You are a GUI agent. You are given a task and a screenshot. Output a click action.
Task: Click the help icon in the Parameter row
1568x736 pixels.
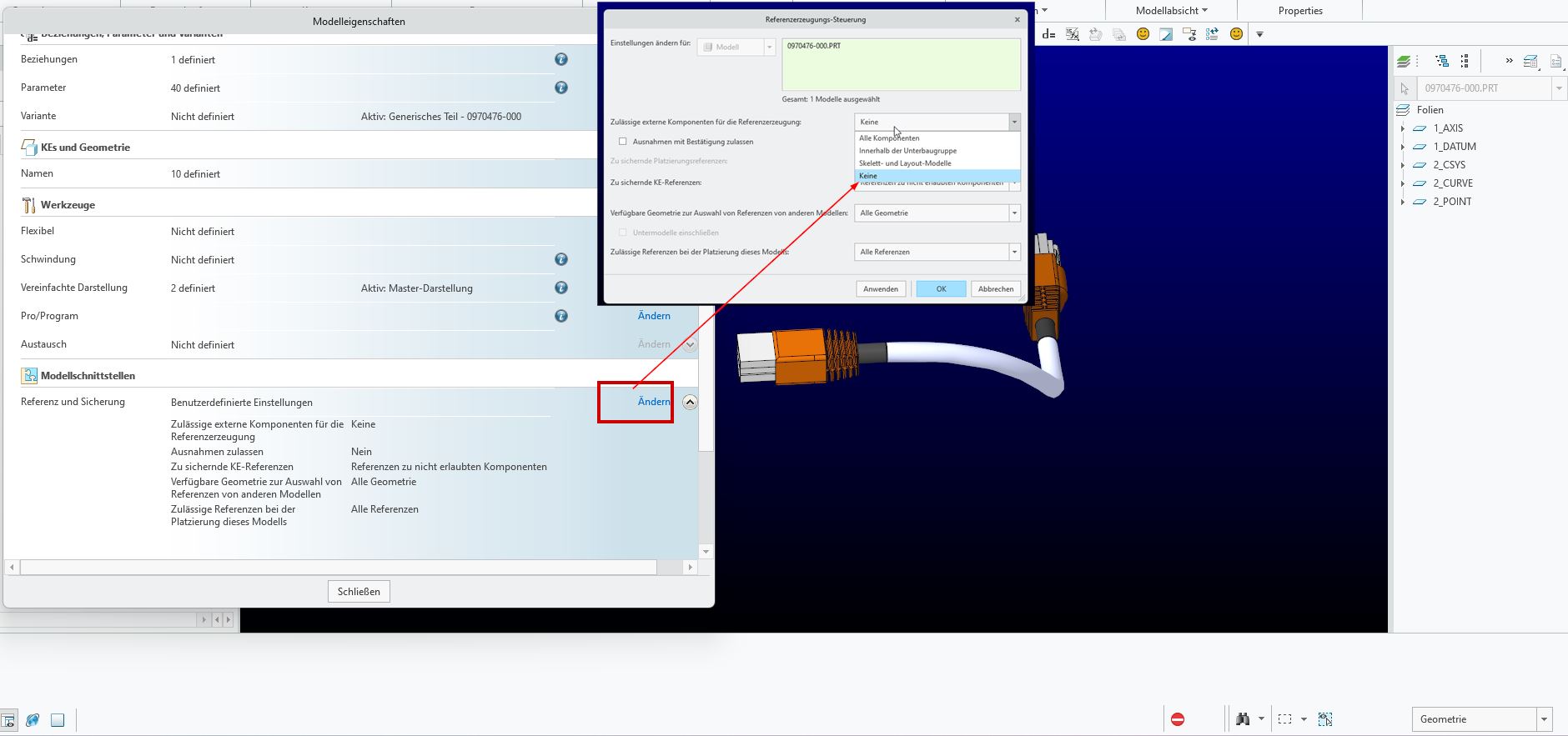click(x=561, y=88)
